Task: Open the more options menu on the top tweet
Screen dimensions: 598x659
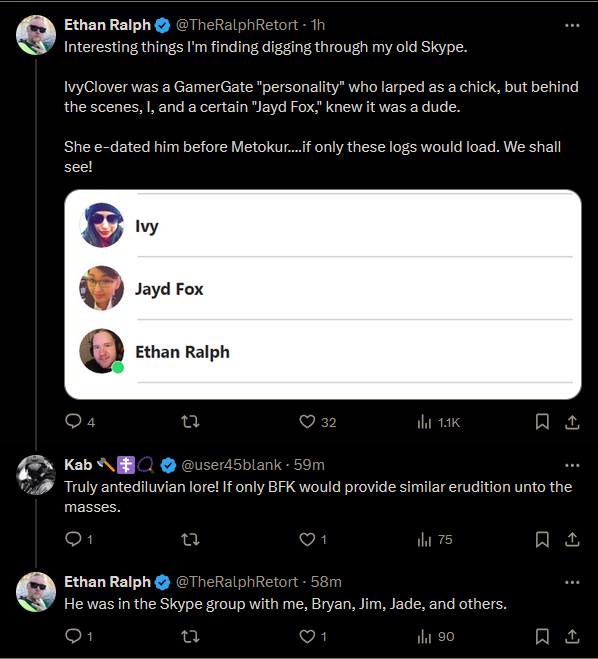Action: click(x=572, y=25)
